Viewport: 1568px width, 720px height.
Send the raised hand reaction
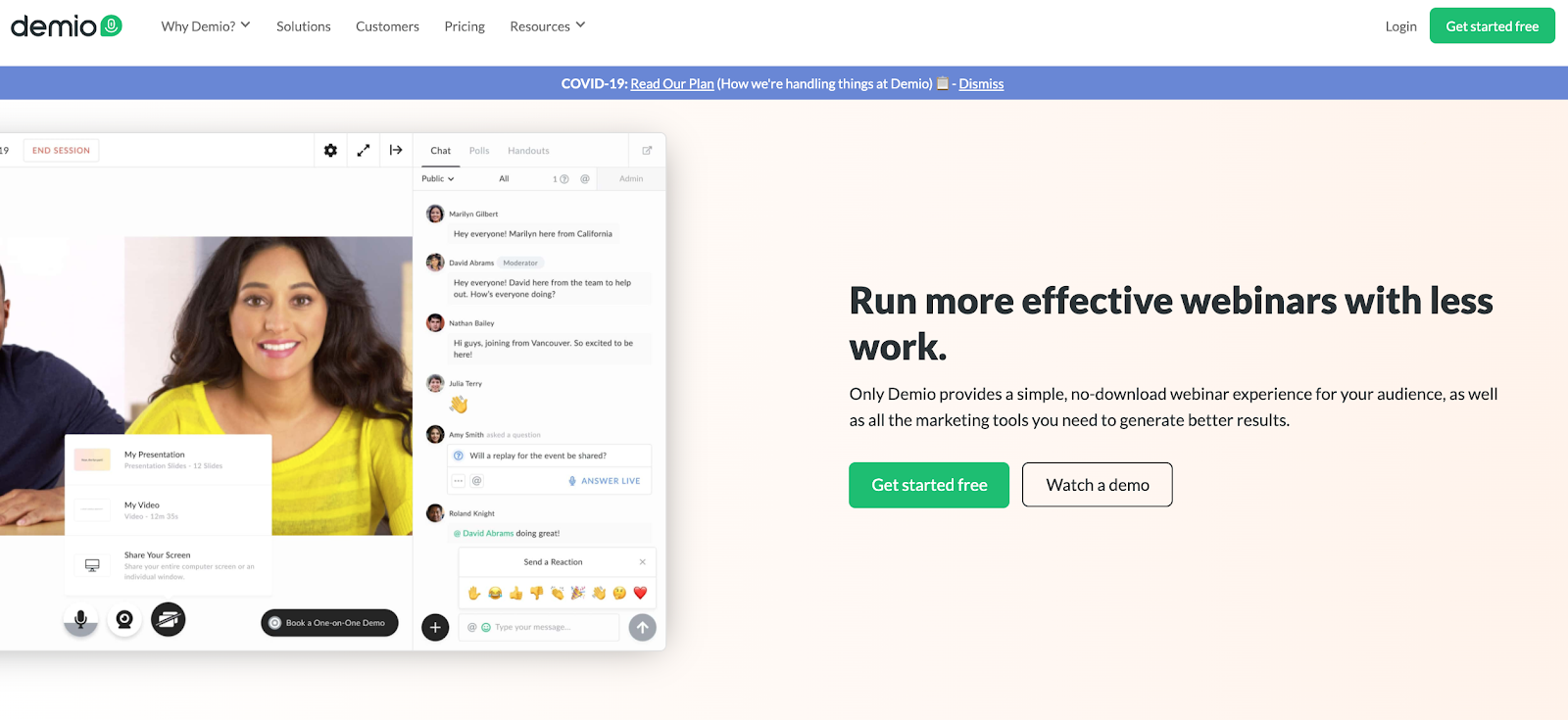coord(474,593)
